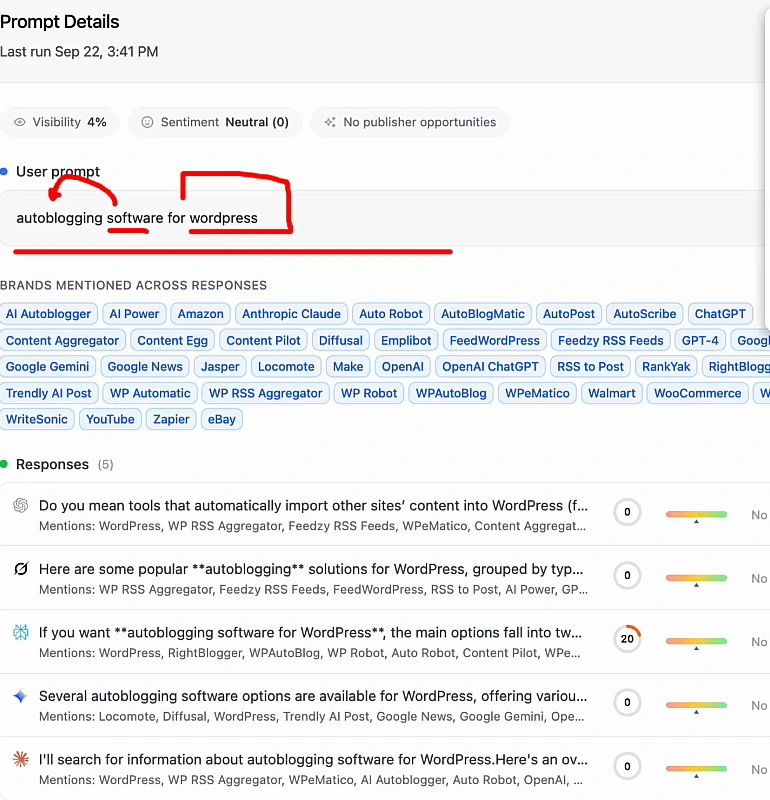Click the Anthropic Claude brand tag
Screen dimensions: 770x800
point(291,314)
